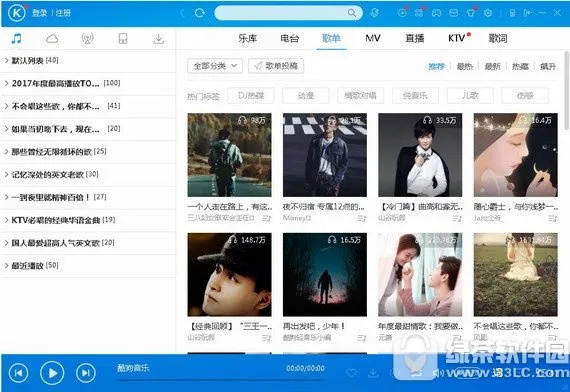
Task: Select the 纯音乐 tag
Action: 415,96
